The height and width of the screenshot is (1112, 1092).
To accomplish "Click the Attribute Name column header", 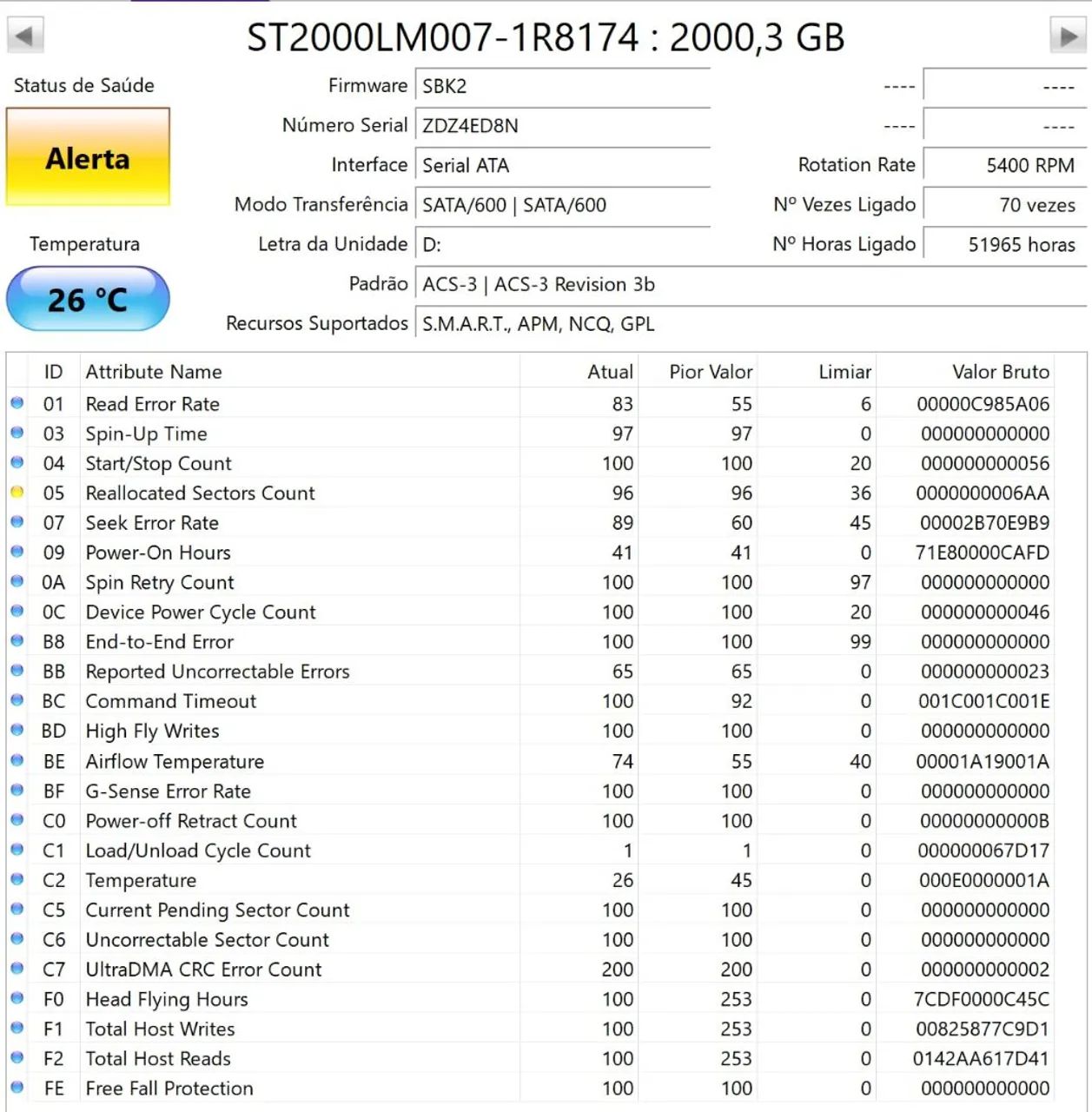I will click(x=301, y=372).
